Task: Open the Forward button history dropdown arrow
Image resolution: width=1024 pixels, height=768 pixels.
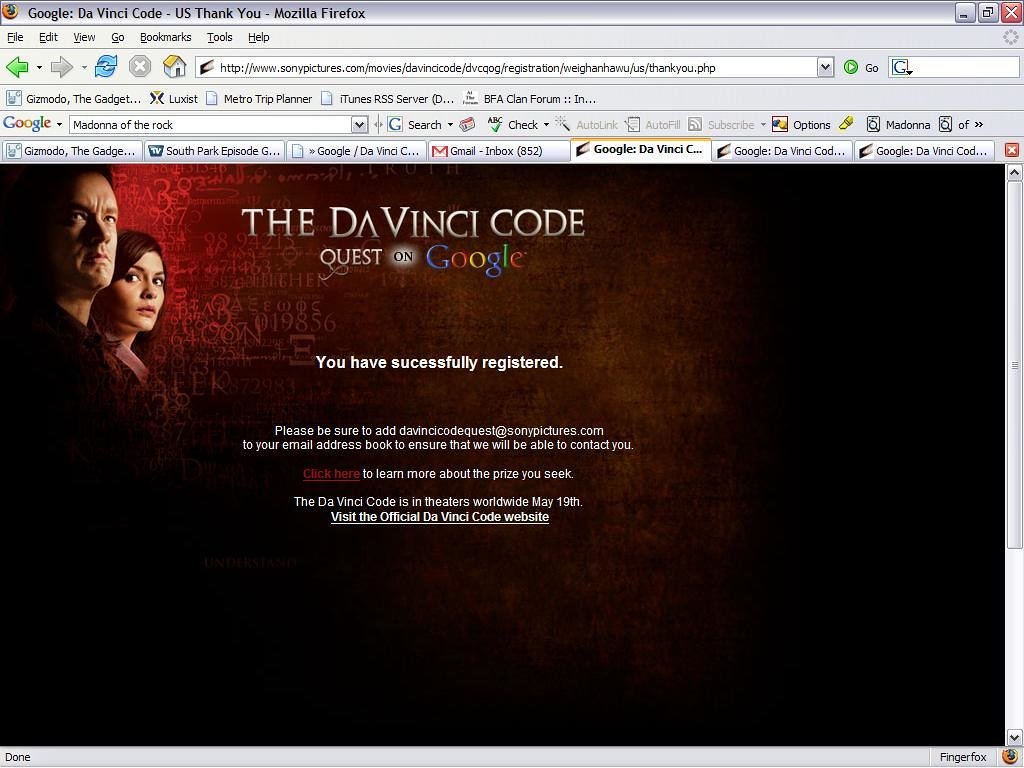Action: coord(84,67)
